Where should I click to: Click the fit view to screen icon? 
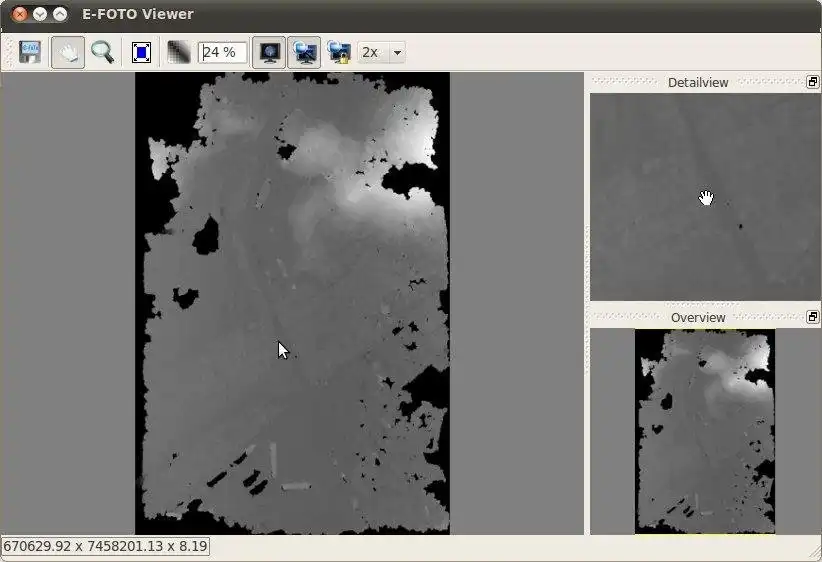point(142,52)
